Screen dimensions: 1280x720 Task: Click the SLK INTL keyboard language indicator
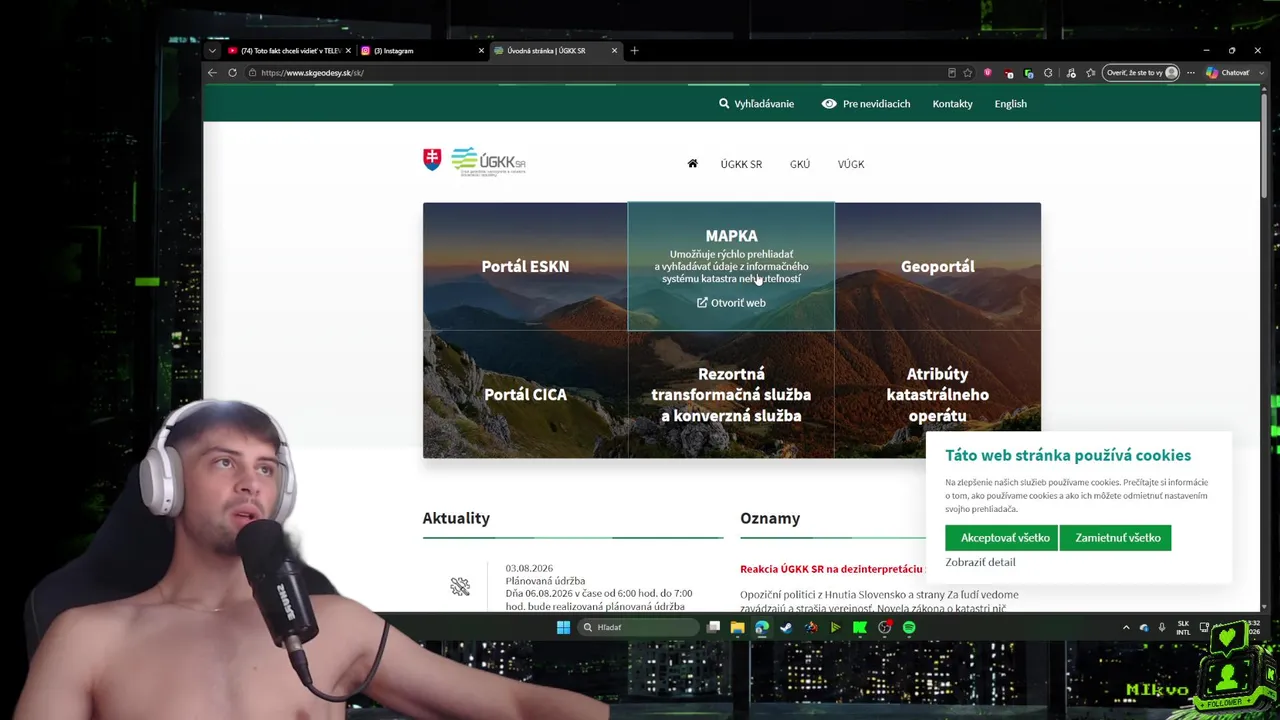pyautogui.click(x=1183, y=627)
